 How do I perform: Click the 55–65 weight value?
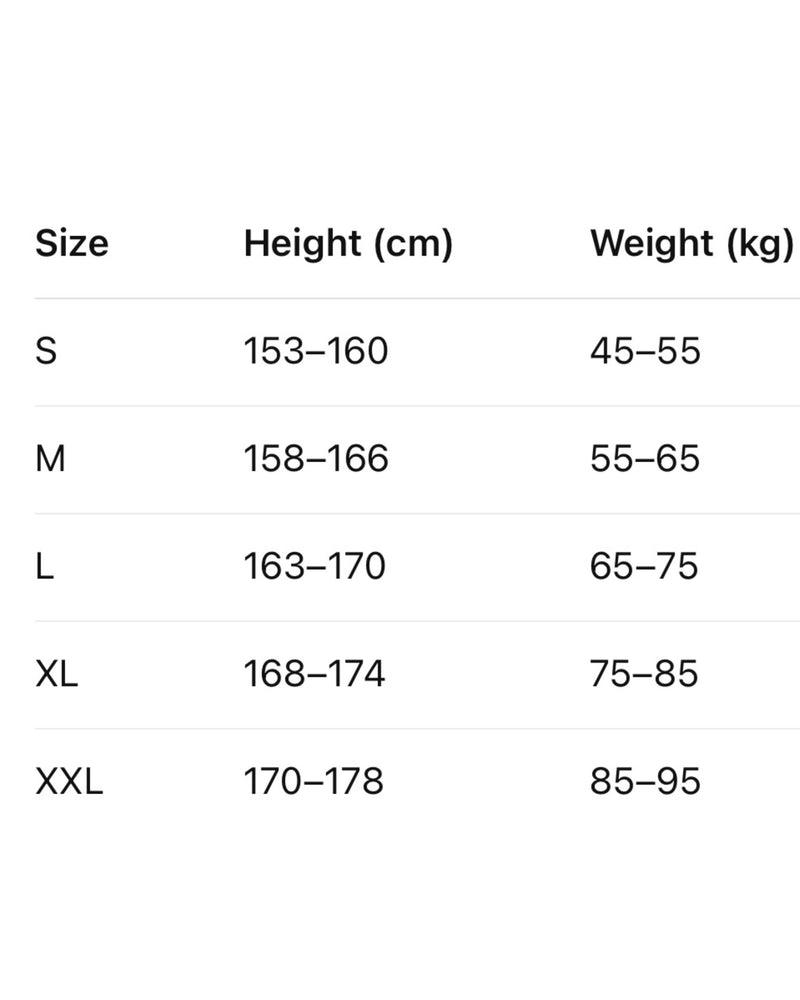click(x=645, y=459)
